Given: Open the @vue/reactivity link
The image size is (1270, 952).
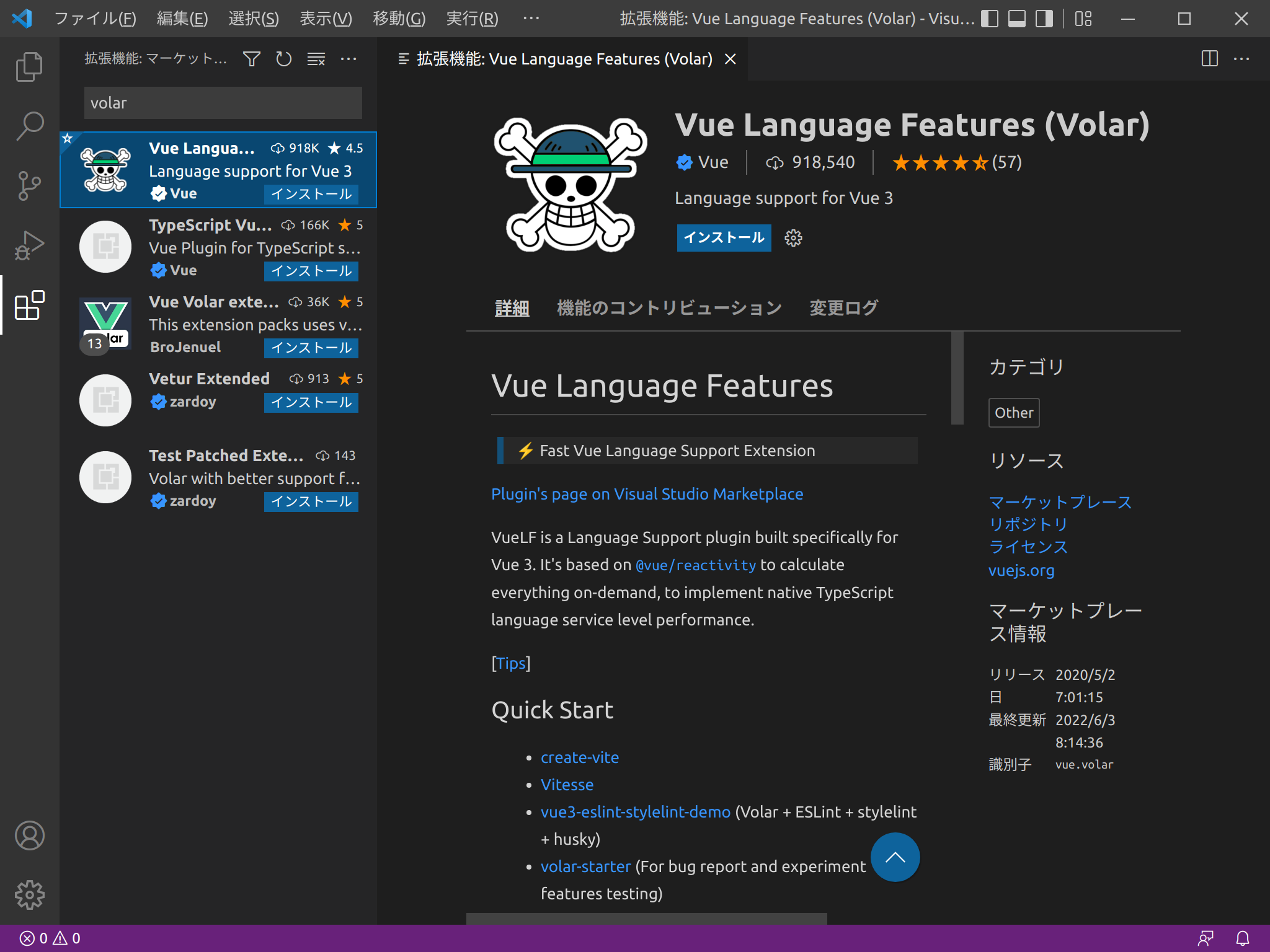Looking at the screenshot, I should [x=696, y=565].
